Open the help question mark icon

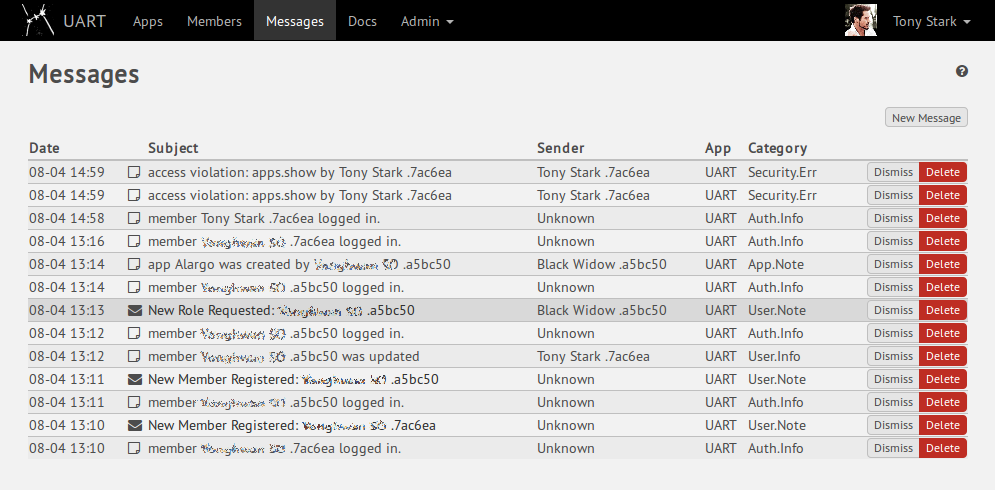point(962,71)
